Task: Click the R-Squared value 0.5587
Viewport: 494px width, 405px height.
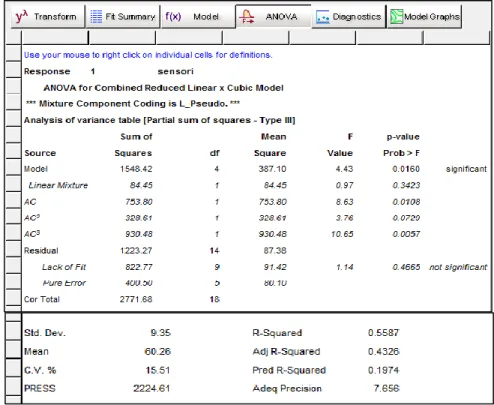Action: click(x=383, y=333)
